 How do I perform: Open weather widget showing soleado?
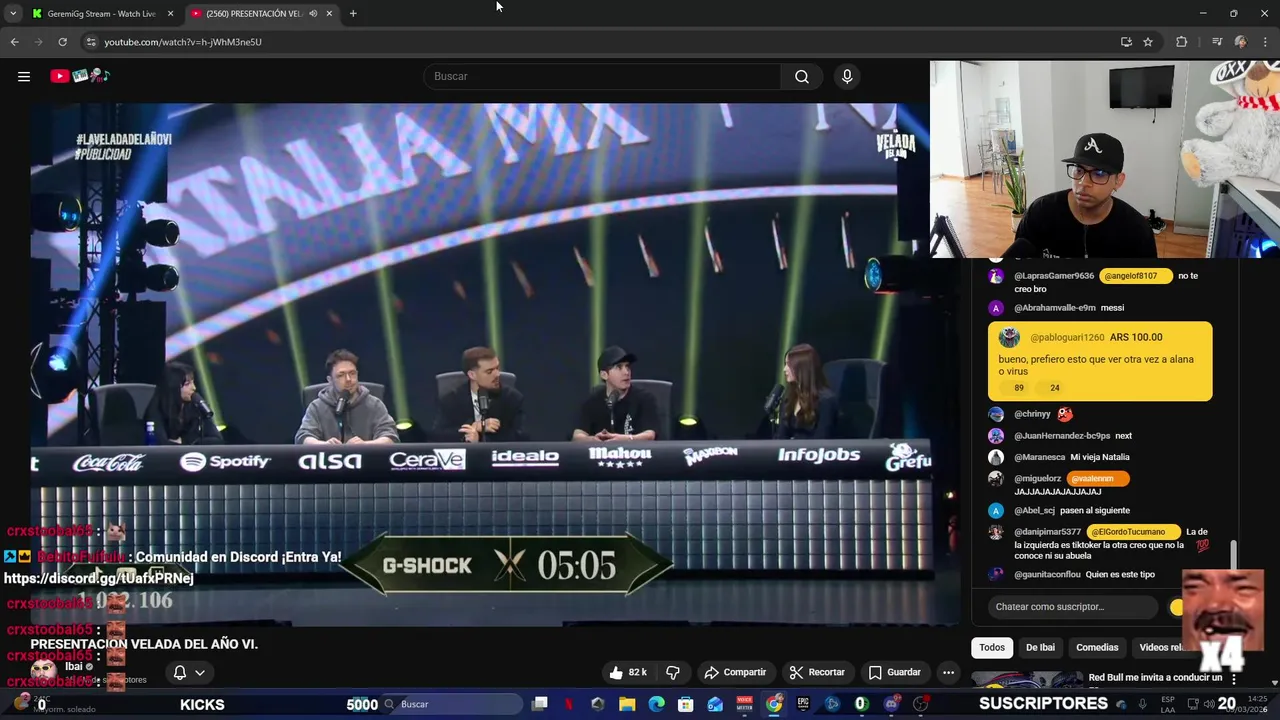[x=55, y=705]
